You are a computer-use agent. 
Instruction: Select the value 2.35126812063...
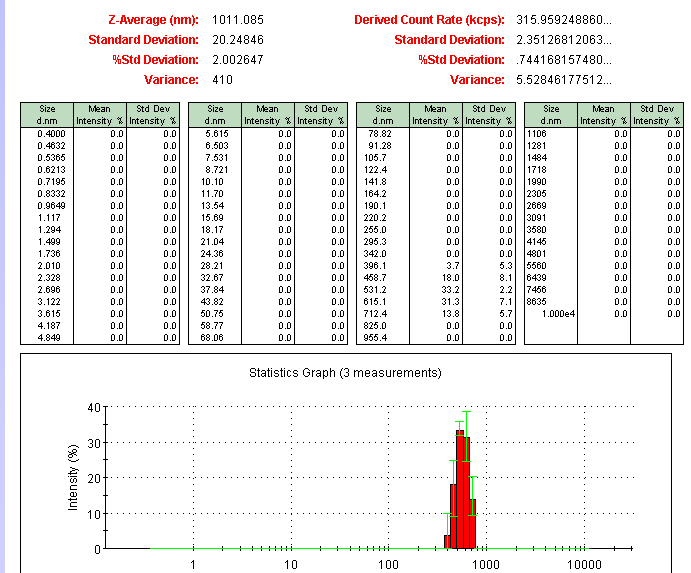point(564,40)
